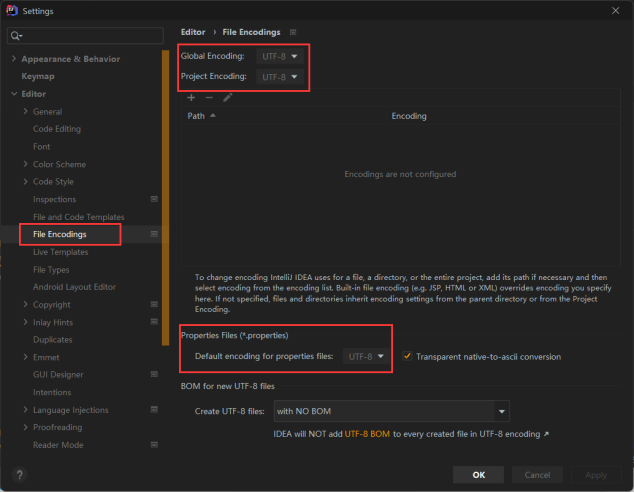
Task: Collapse the Editor section
Action: pyautogui.click(x=14, y=94)
